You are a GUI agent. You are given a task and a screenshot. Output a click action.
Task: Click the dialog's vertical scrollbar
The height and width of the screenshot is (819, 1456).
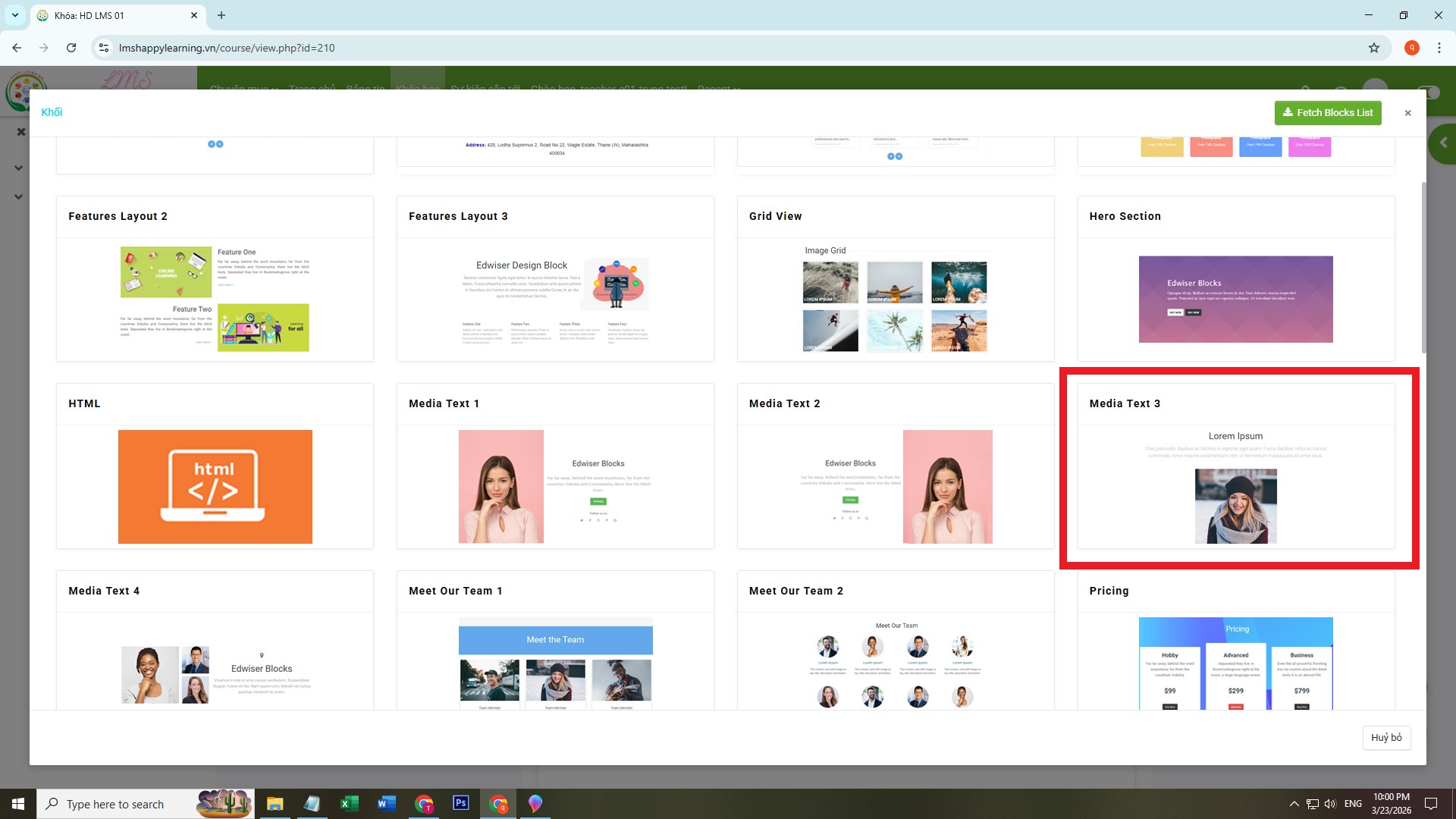(1423, 265)
